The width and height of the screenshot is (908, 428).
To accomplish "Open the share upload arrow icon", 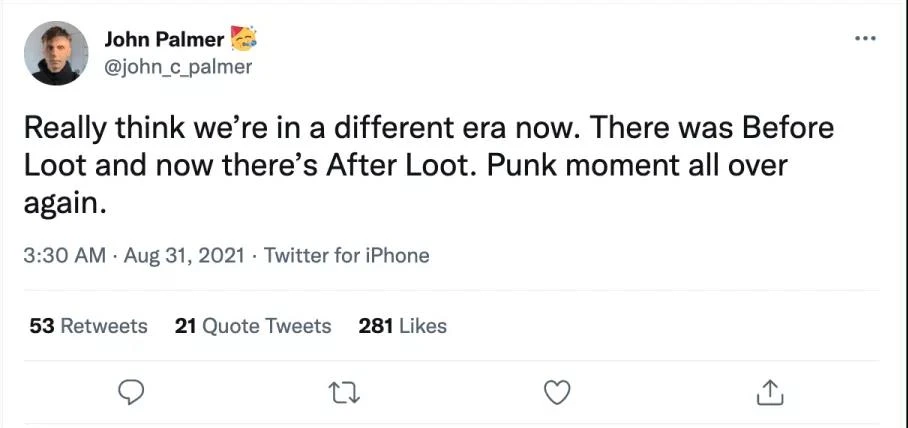I will (x=770, y=392).
